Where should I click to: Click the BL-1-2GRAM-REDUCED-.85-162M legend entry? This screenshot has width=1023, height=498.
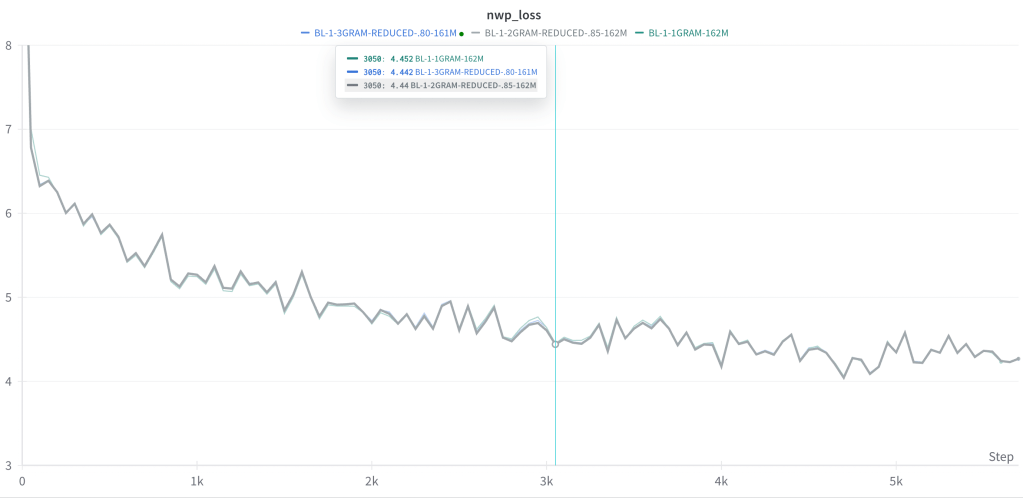(x=555, y=33)
